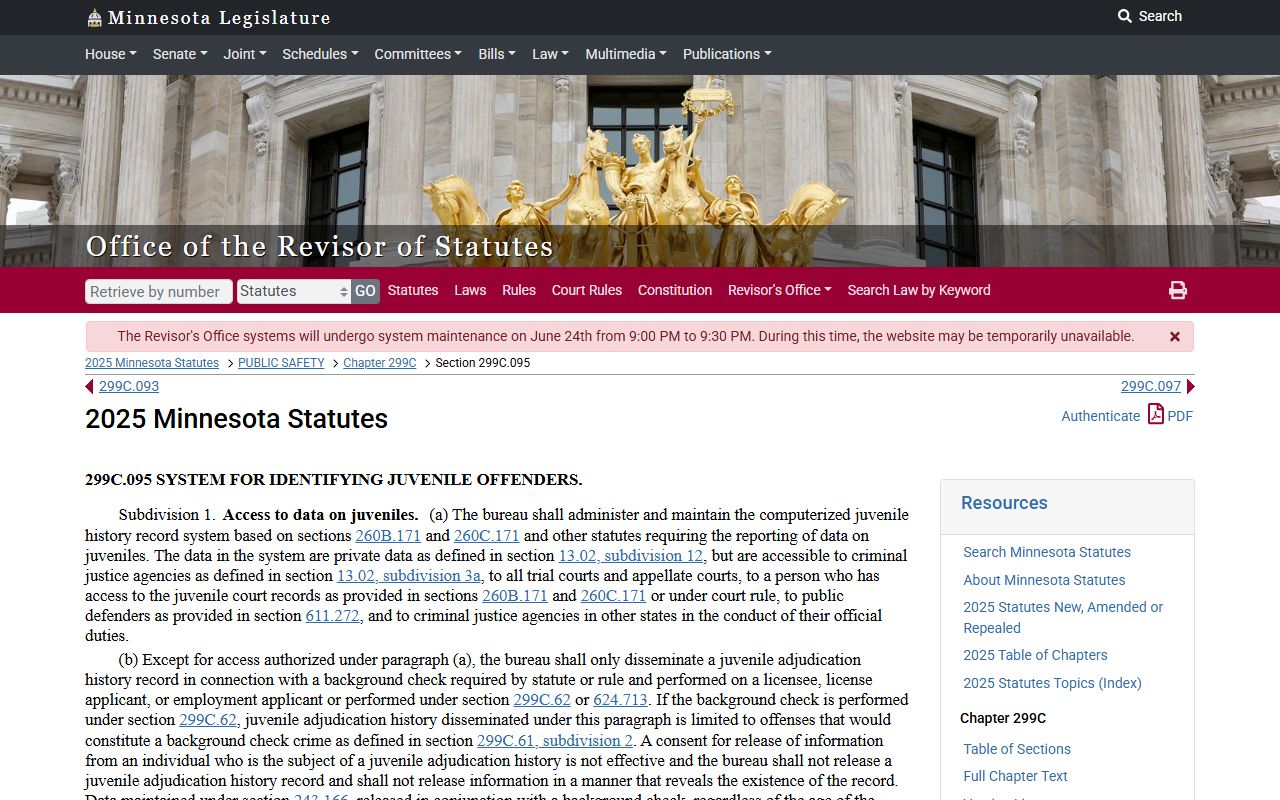Go to next section 299C.097 link
The width and height of the screenshot is (1280, 800).
(1151, 386)
